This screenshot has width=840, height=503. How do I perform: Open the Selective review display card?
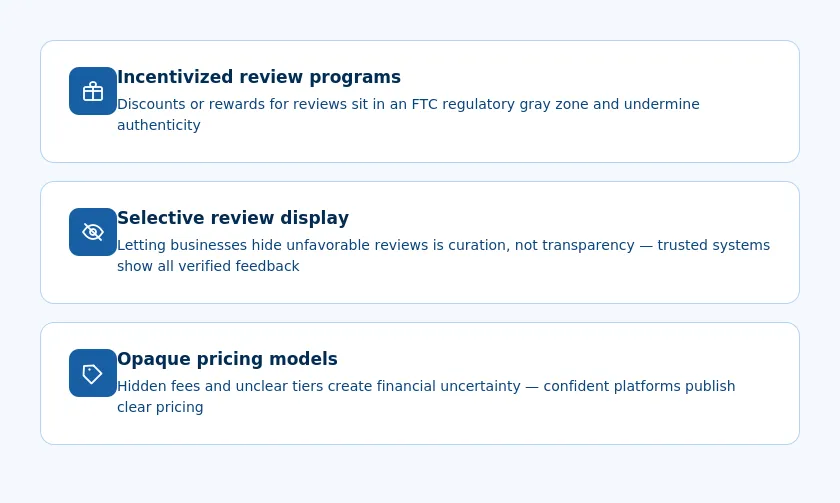coord(420,242)
